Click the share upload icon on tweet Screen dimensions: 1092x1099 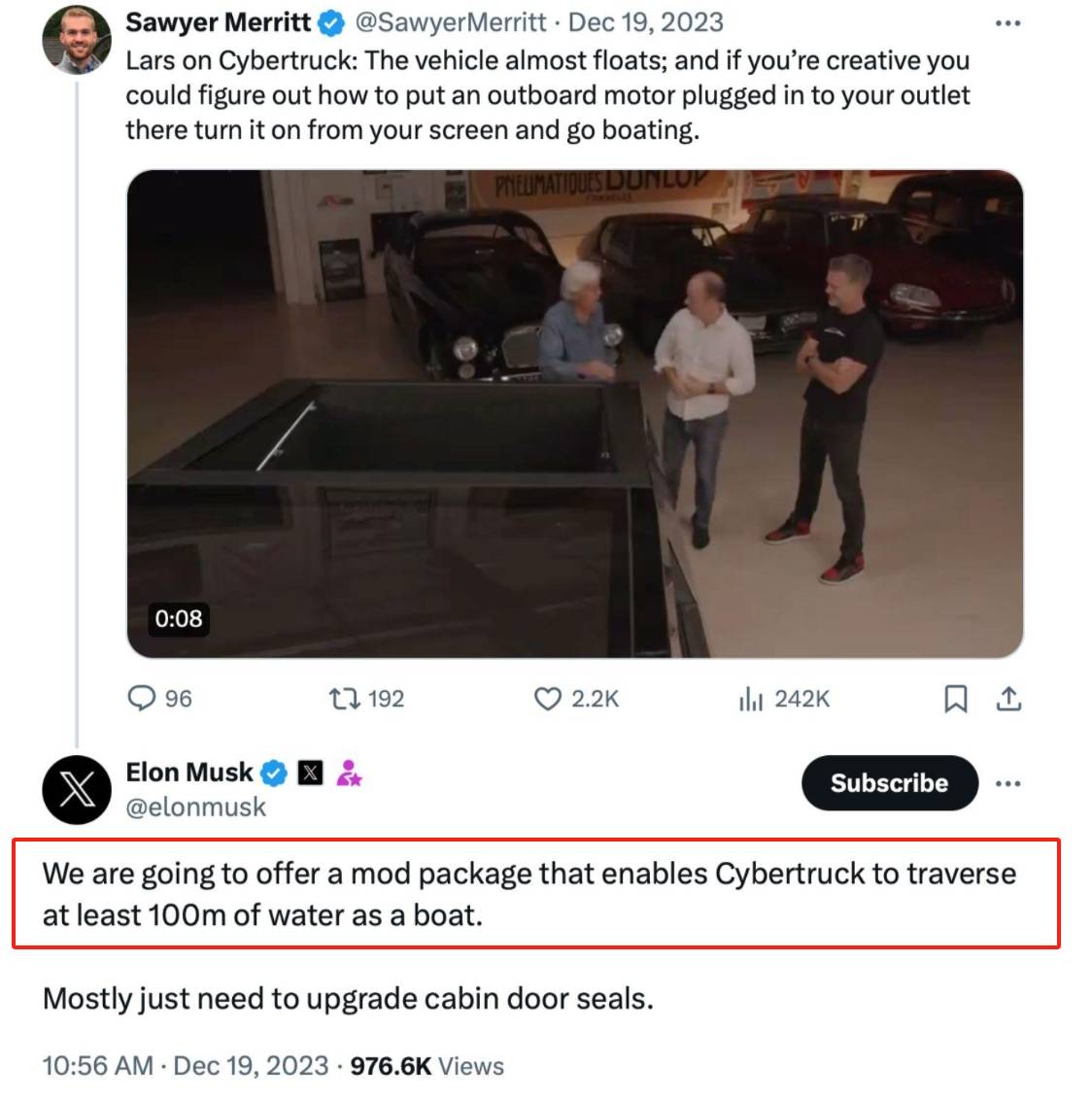[x=1008, y=699]
